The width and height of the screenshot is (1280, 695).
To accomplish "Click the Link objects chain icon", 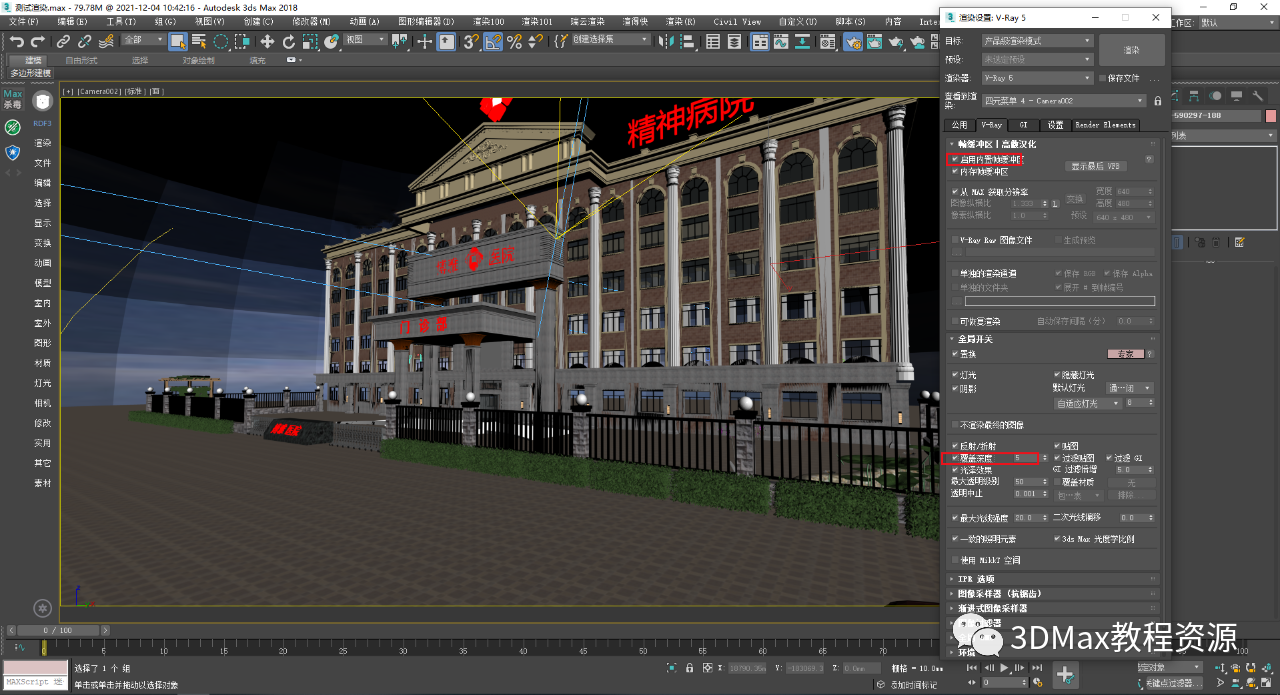I will (63, 41).
